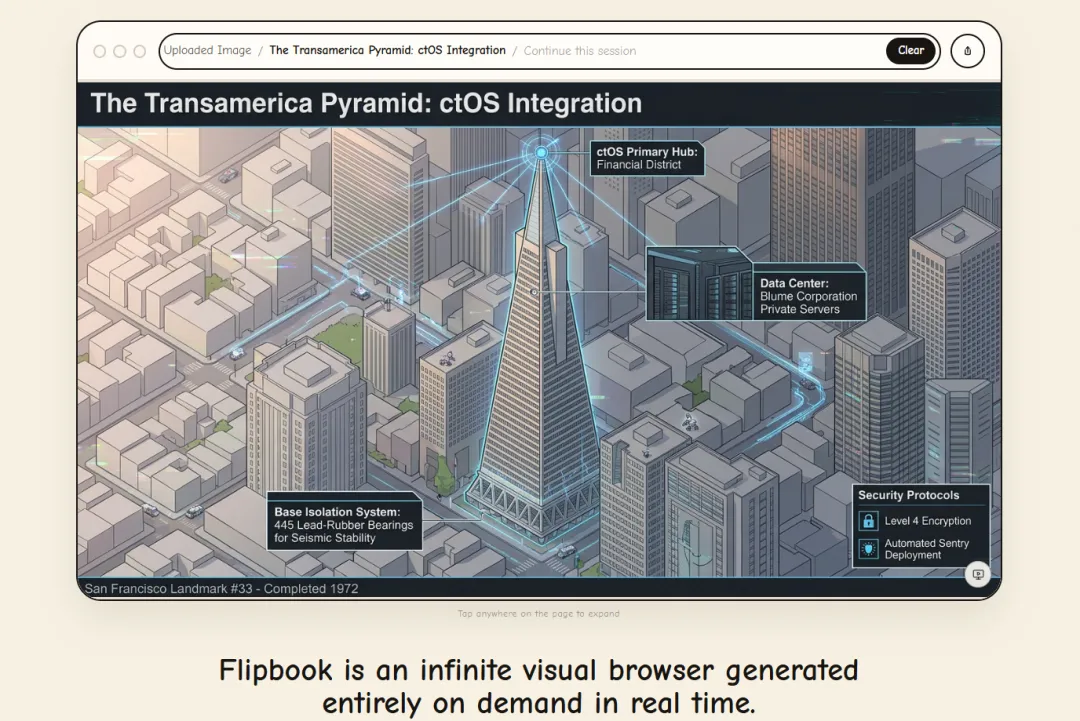Screen dimensions: 1080x721
Task: Click the image title 'The Transamerica Pyramid: ctOS Integration'
Action: (x=366, y=103)
